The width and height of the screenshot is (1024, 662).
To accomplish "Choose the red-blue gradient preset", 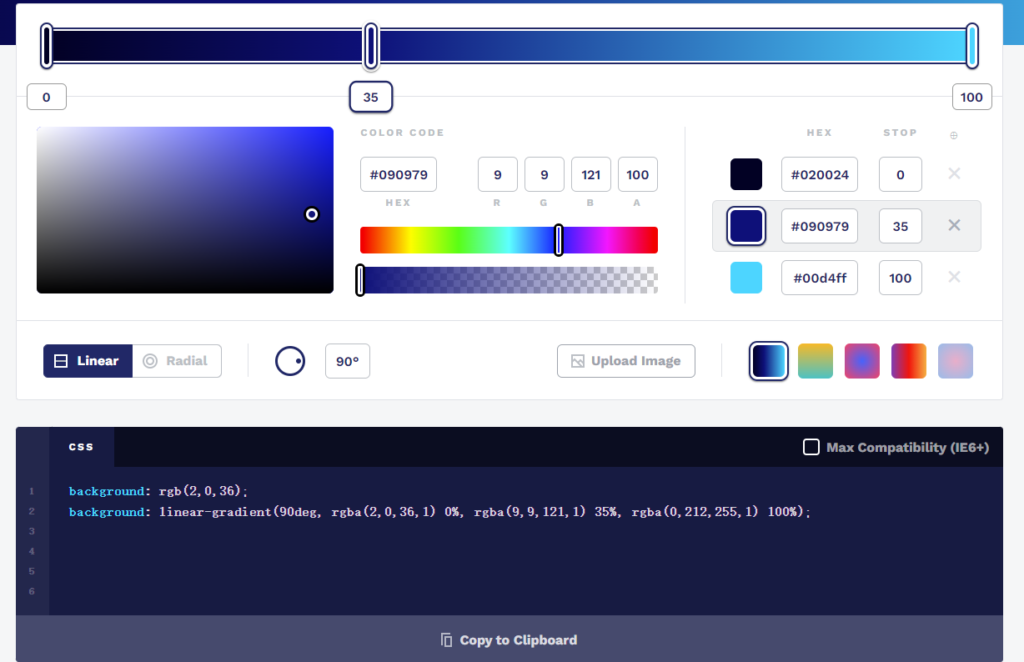I will [x=908, y=361].
